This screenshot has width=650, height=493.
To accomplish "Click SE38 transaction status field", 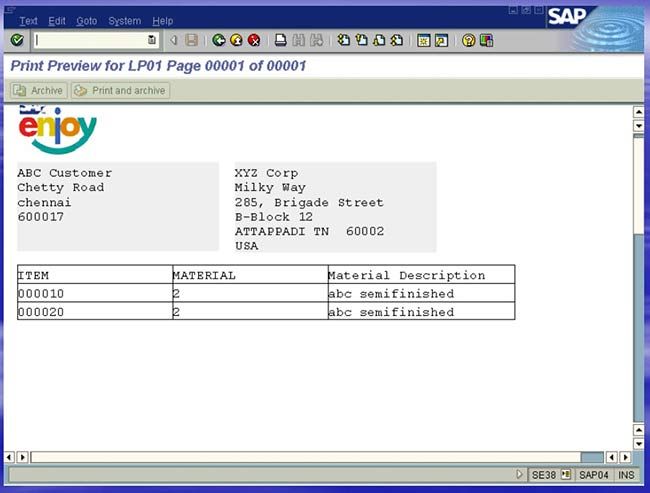I will click(x=543, y=475).
